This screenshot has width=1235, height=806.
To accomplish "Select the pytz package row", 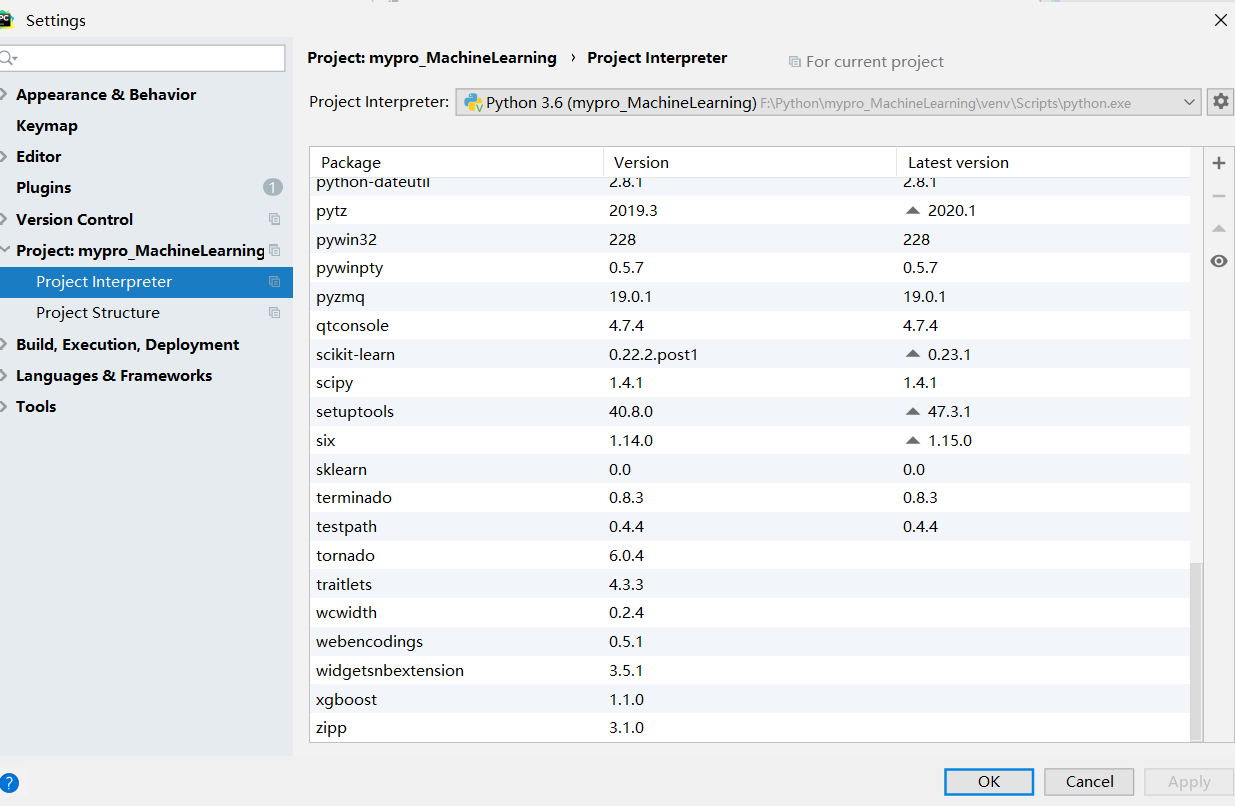I will (750, 211).
